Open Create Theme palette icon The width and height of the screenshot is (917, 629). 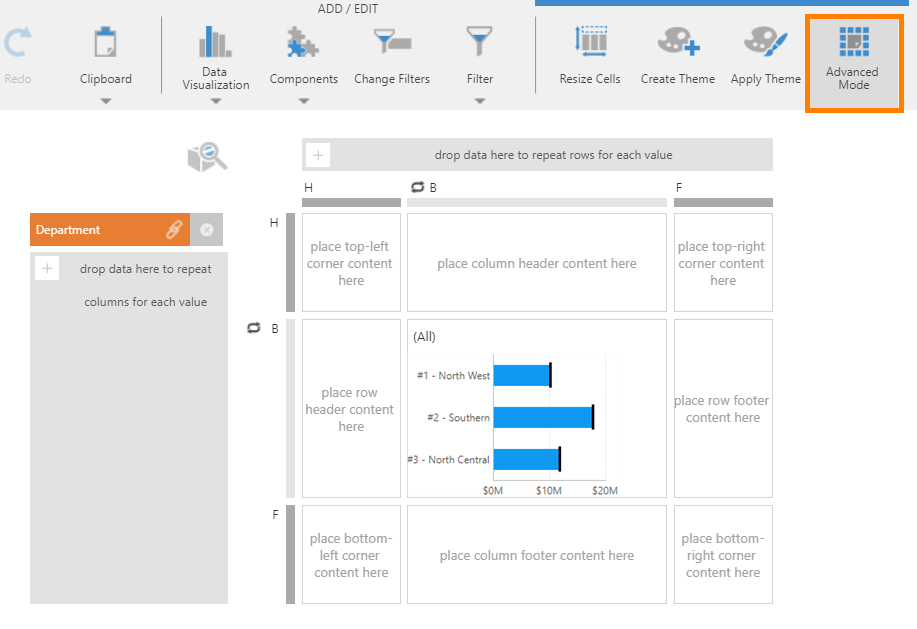pos(677,42)
